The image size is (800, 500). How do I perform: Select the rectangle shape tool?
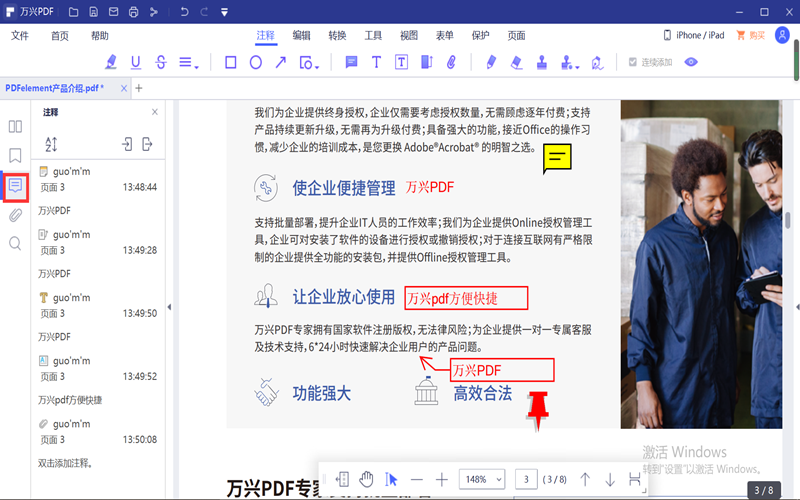coord(231,62)
